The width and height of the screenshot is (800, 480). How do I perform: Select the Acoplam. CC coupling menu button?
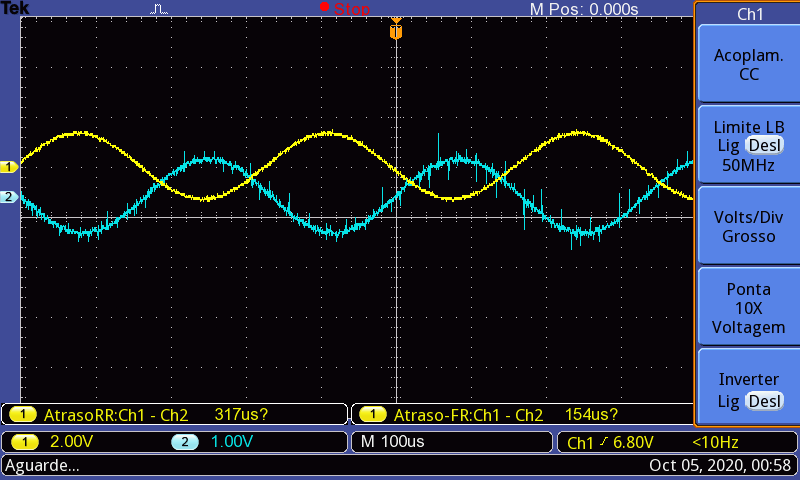coord(748,64)
